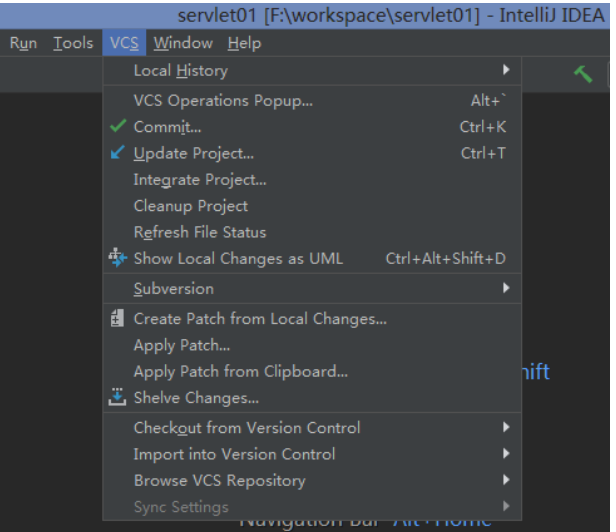Select Checkout from Version Control entry
616x532 pixels.
click(312, 427)
